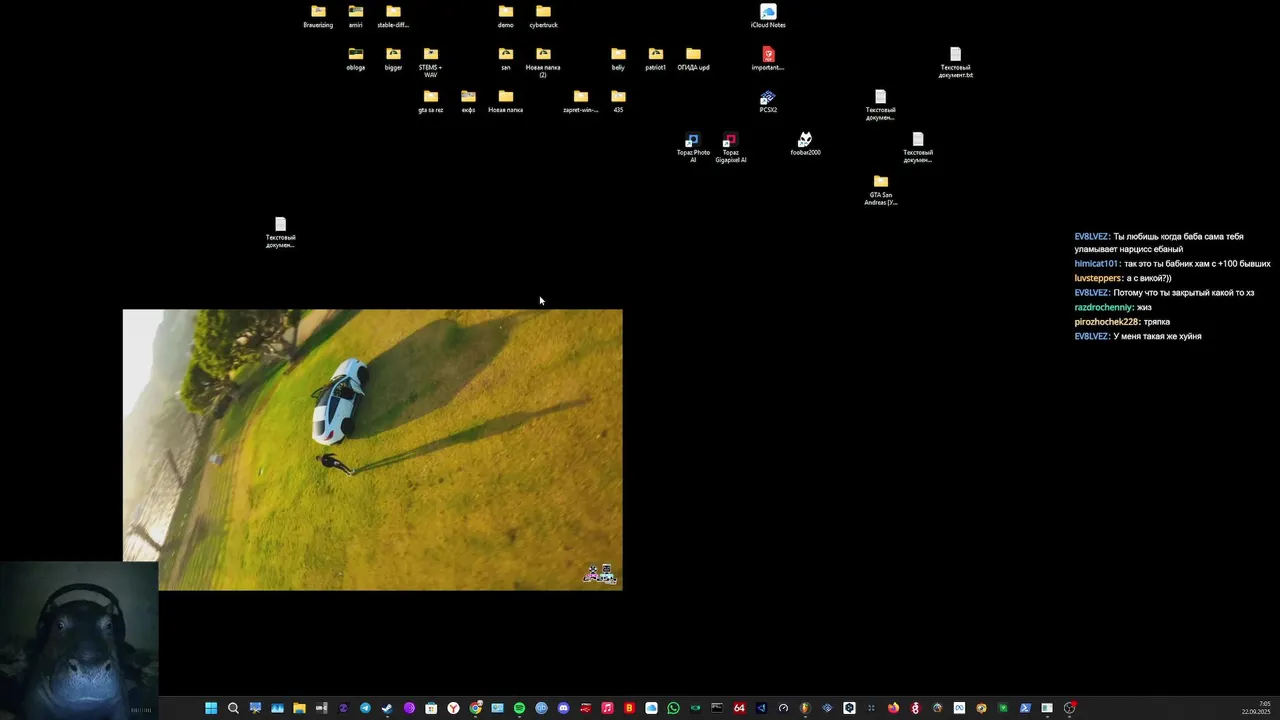Open File Explorer from taskbar
1280x720 pixels.
tap(299, 708)
